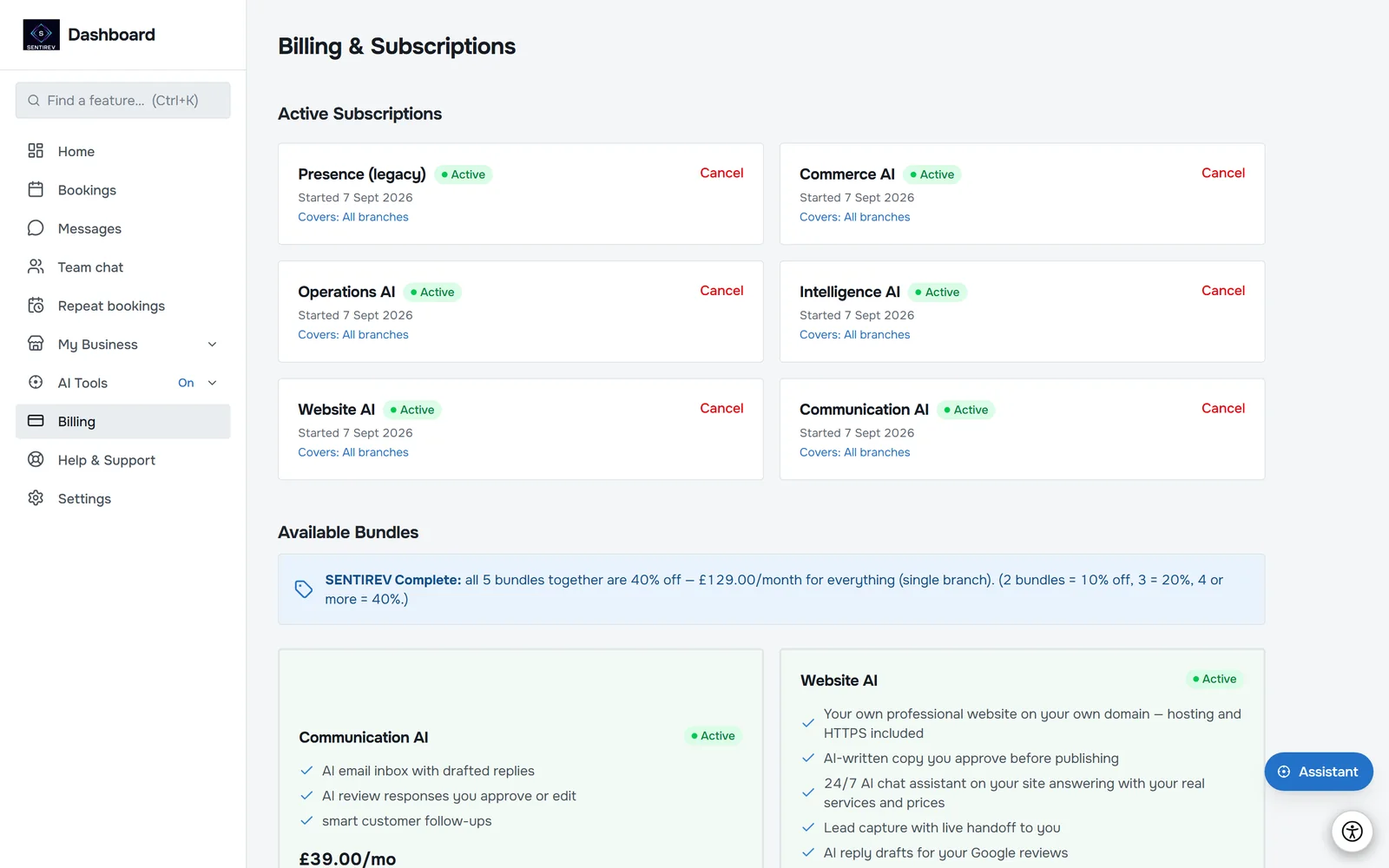Image resolution: width=1389 pixels, height=868 pixels.
Task: Click the Sentirev logo icon
Action: coord(41,35)
